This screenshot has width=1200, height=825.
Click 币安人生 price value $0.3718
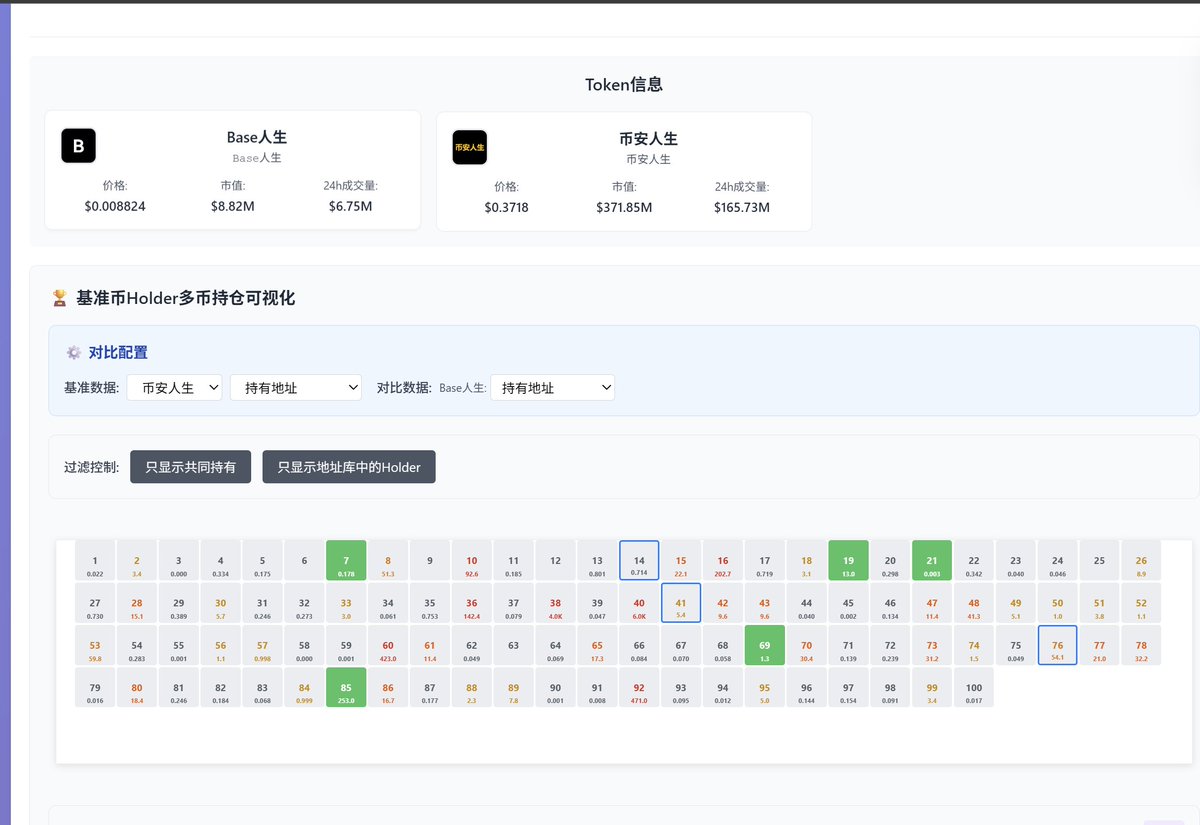[506, 207]
